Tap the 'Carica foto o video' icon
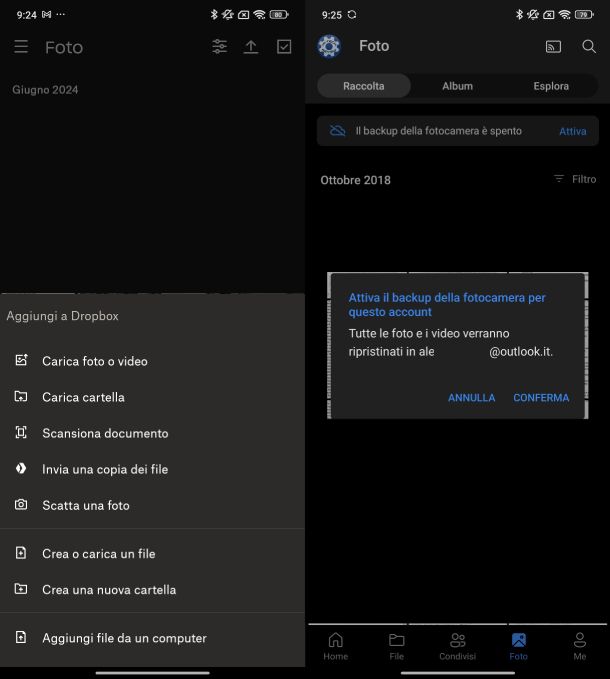Viewport: 610px width, 679px height. pyautogui.click(x=21, y=360)
